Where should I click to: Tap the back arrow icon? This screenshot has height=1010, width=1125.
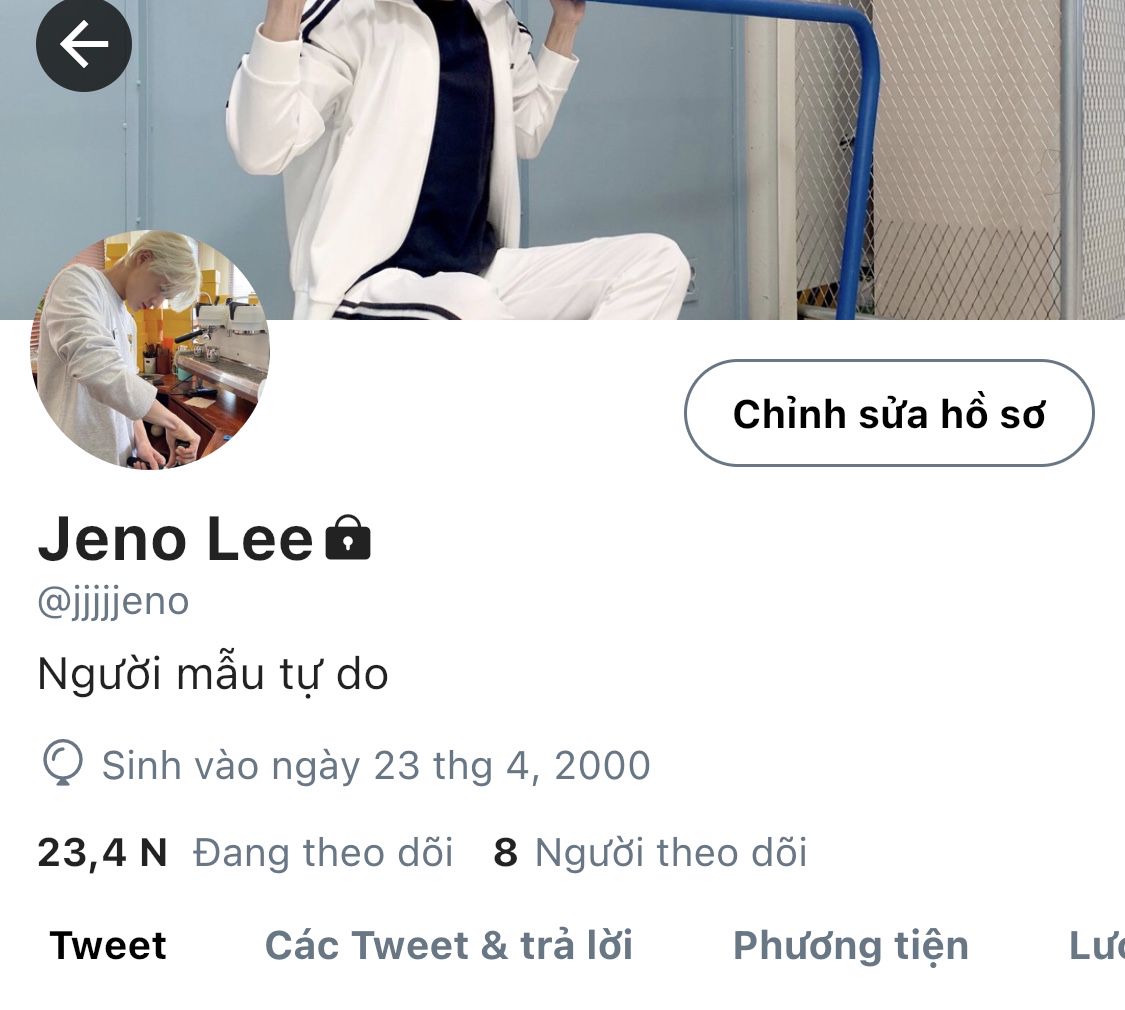[x=83, y=44]
